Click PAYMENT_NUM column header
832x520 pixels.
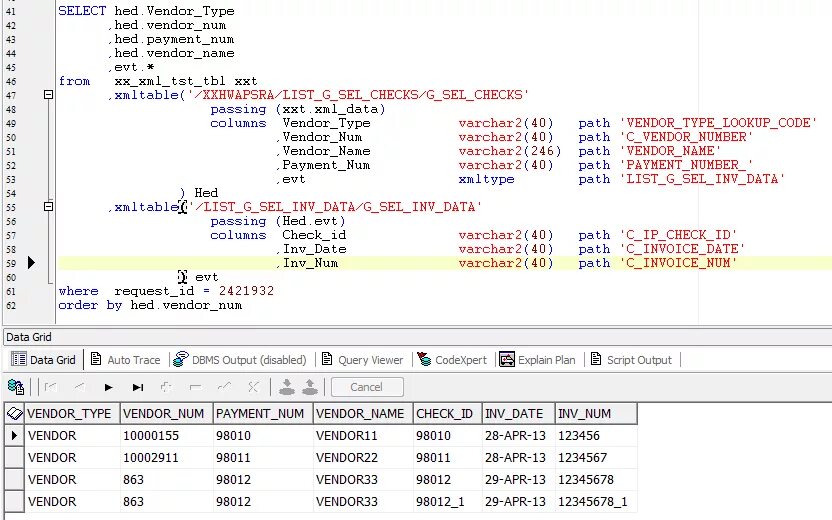click(263, 413)
